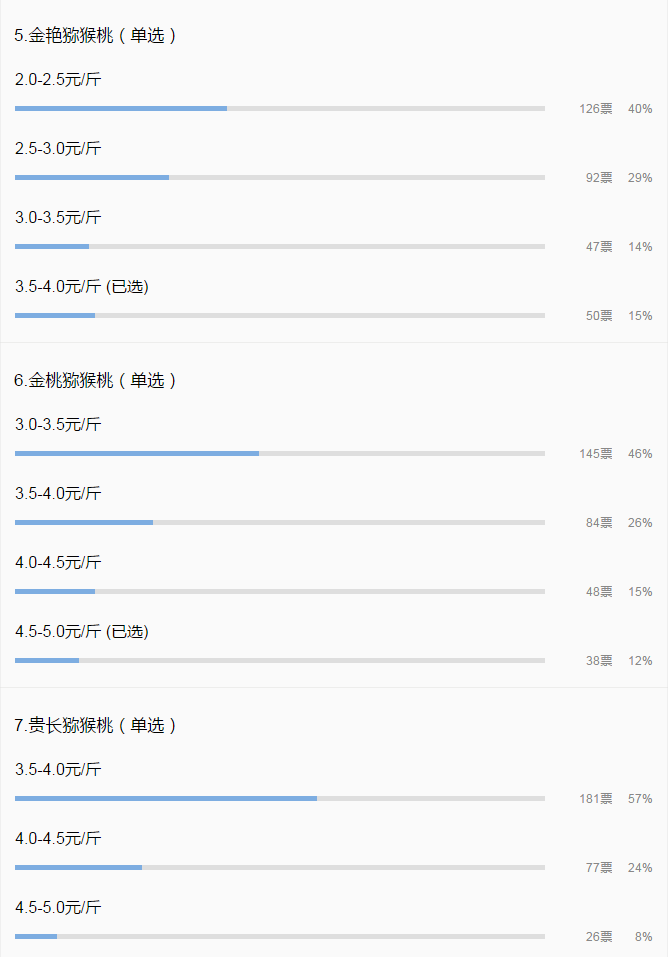Click the 29% percentage label
Viewport: 668px width, 957px height.
(x=640, y=177)
